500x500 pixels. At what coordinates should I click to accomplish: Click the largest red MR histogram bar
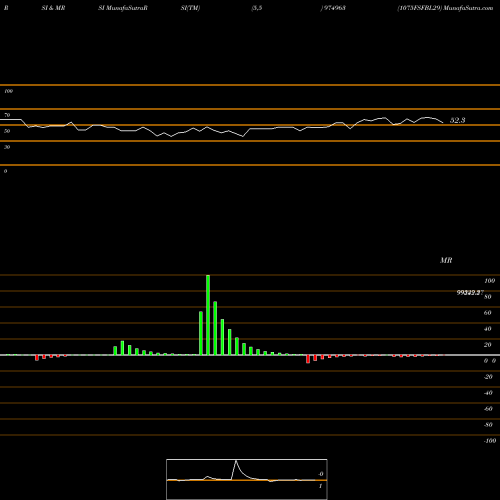[308, 359]
